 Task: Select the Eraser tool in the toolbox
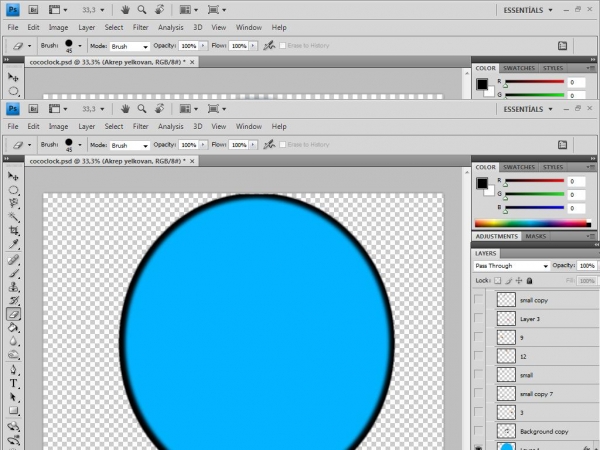[x=13, y=314]
